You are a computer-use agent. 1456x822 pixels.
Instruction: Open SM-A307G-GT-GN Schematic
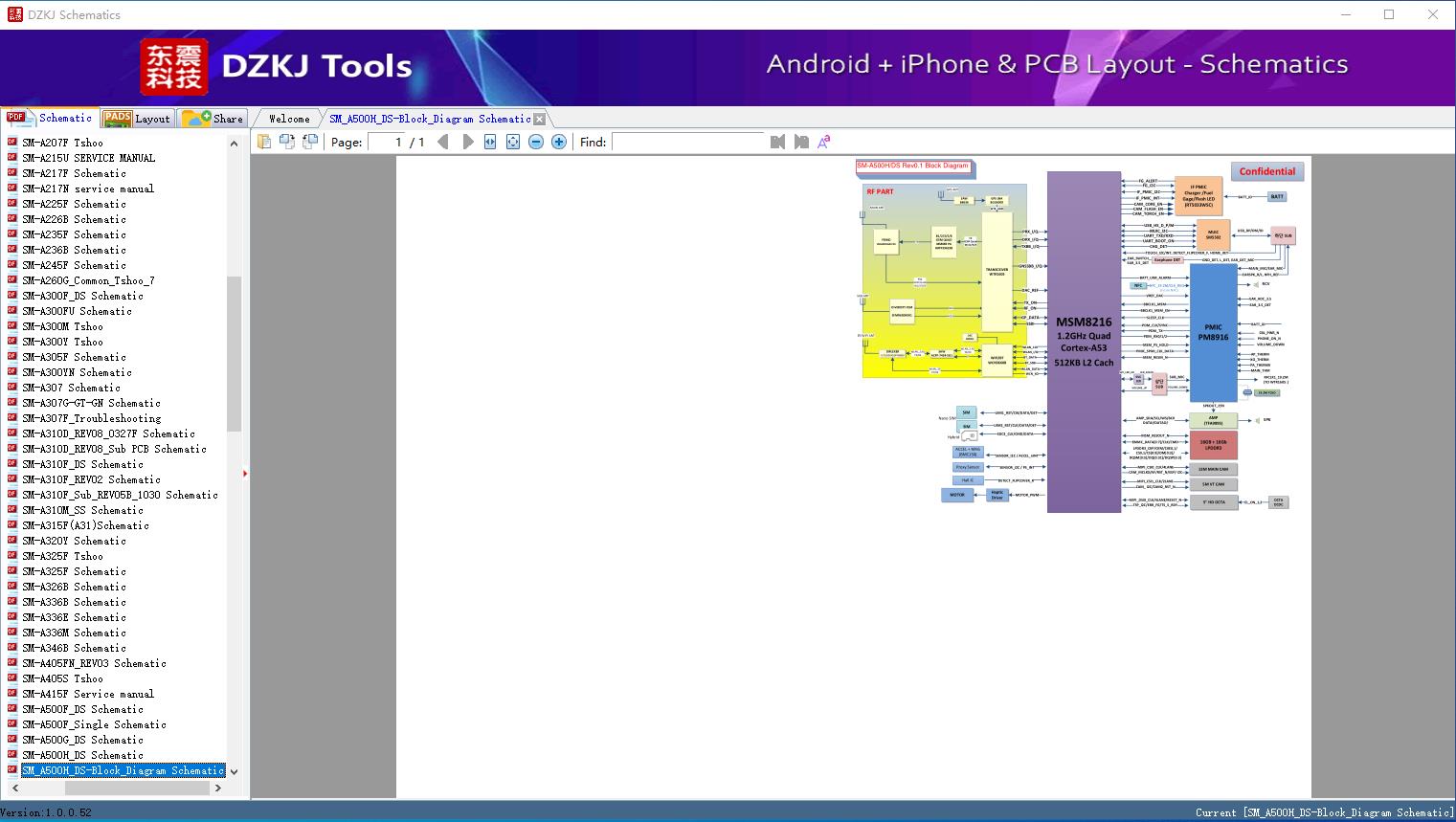[91, 403]
